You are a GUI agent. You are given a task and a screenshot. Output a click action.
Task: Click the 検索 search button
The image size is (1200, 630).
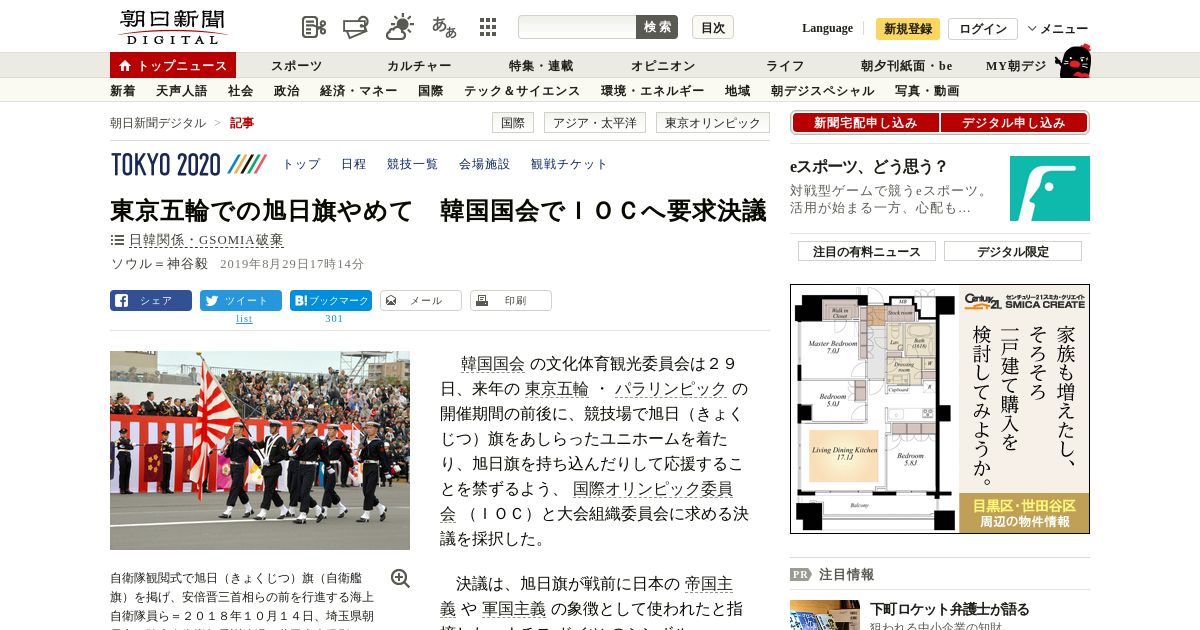pos(657,27)
